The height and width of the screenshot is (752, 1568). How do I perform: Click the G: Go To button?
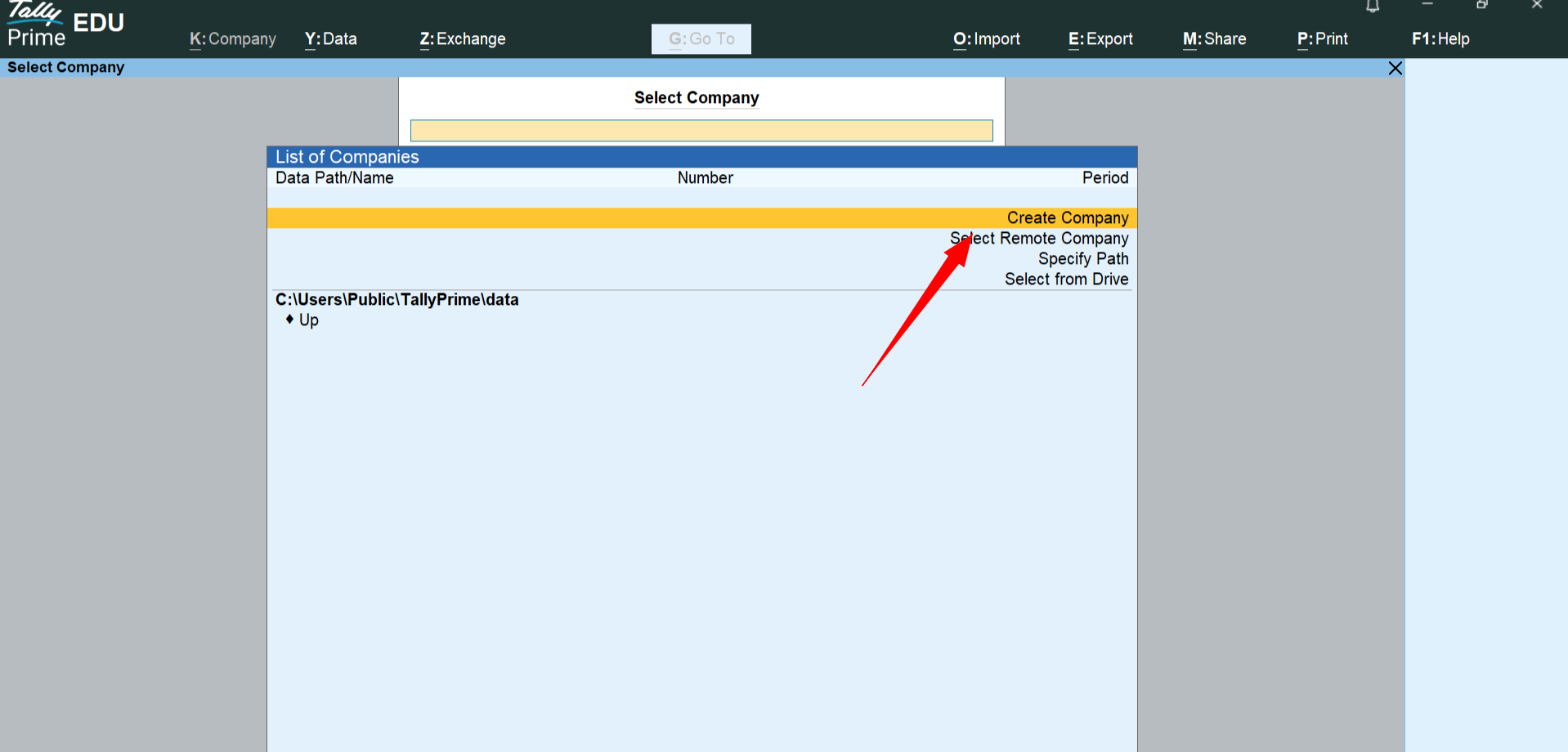pyautogui.click(x=701, y=39)
